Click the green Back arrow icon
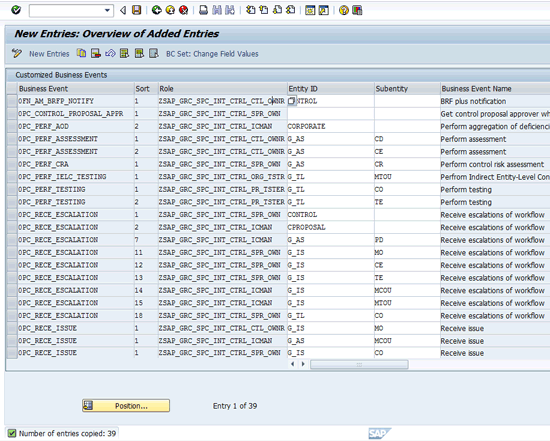Image resolution: width=550 pixels, height=441 pixels. pyautogui.click(x=156, y=10)
